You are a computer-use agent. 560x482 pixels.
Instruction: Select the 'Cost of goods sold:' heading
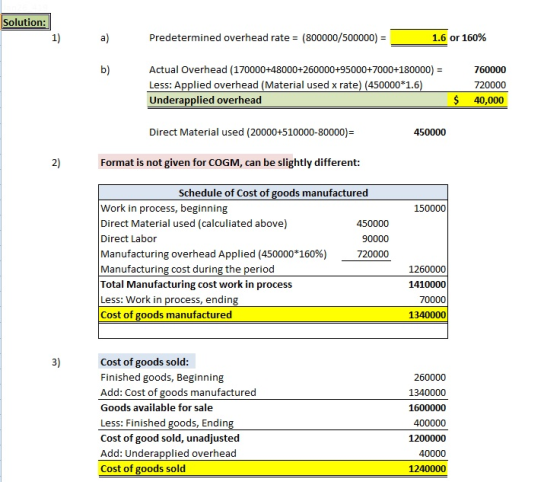pyautogui.click(x=145, y=362)
